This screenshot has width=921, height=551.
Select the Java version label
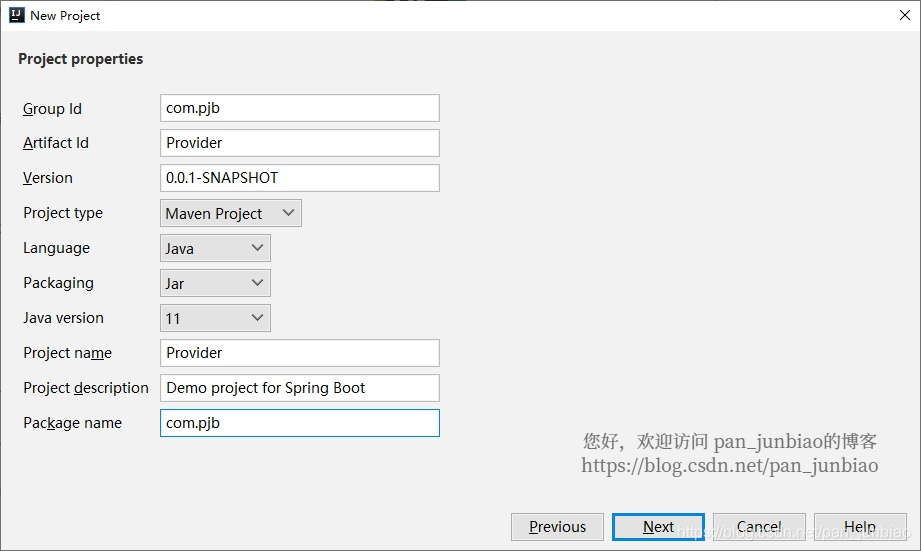[x=63, y=318]
